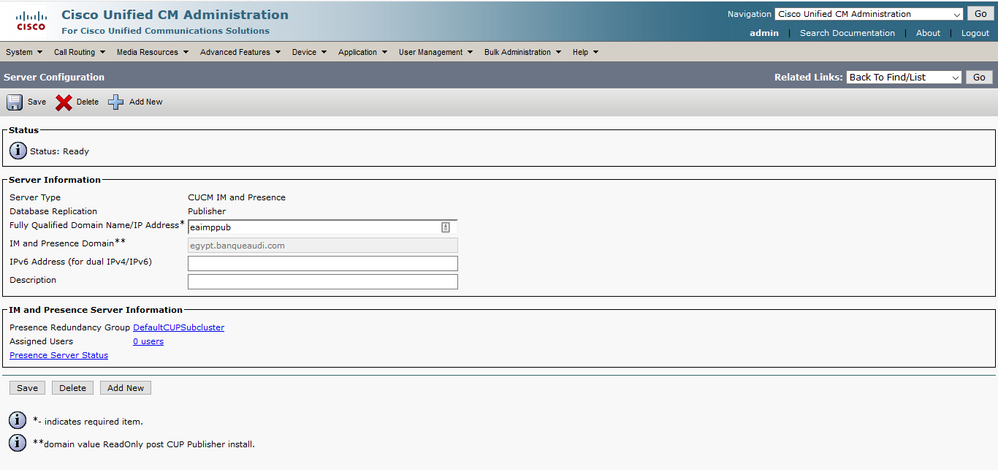Click the Publisher database replication value

point(207,211)
